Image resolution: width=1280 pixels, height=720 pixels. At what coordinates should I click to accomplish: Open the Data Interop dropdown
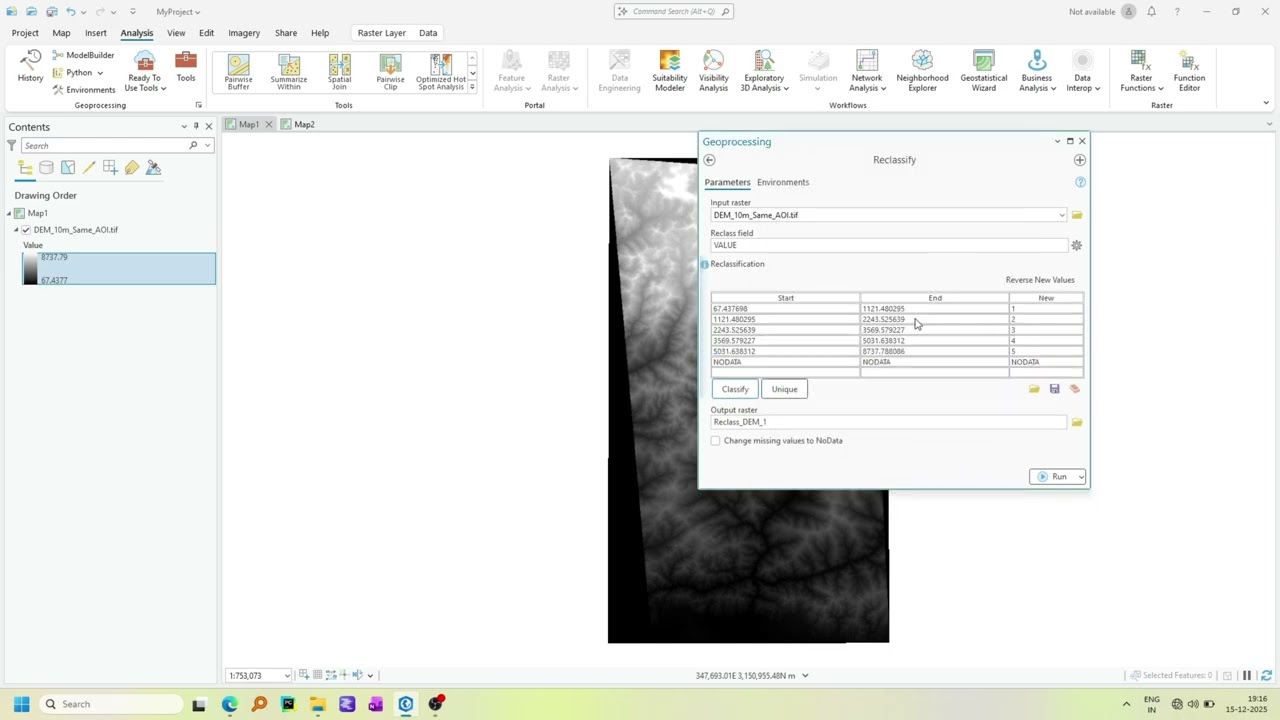tap(1082, 72)
